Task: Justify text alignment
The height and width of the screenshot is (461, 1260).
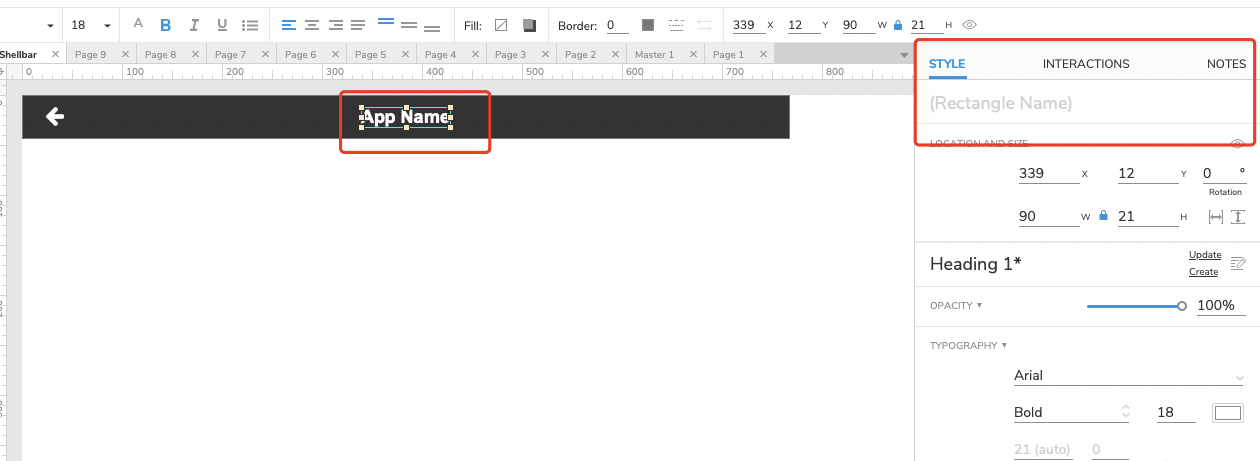Action: click(x=358, y=25)
